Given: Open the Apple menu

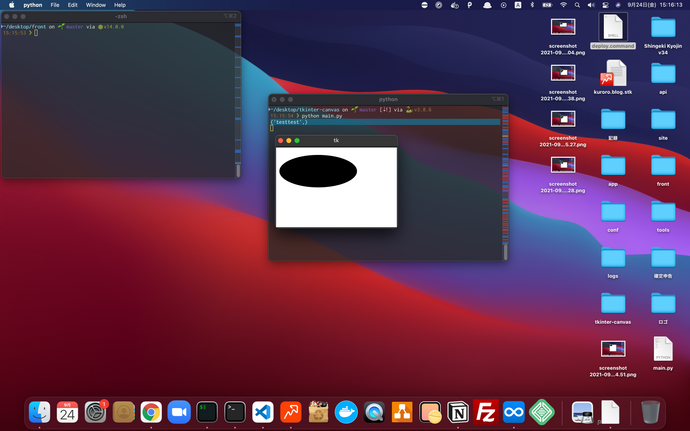Looking at the screenshot, I should (12, 5).
